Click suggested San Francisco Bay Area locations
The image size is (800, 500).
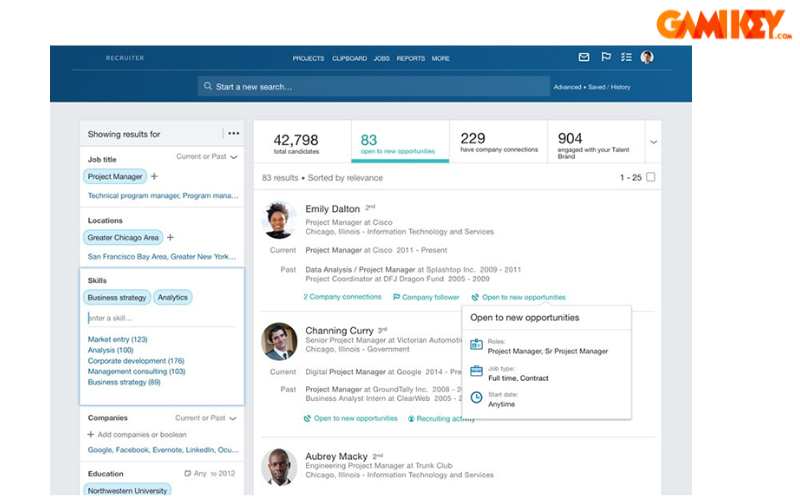point(162,257)
